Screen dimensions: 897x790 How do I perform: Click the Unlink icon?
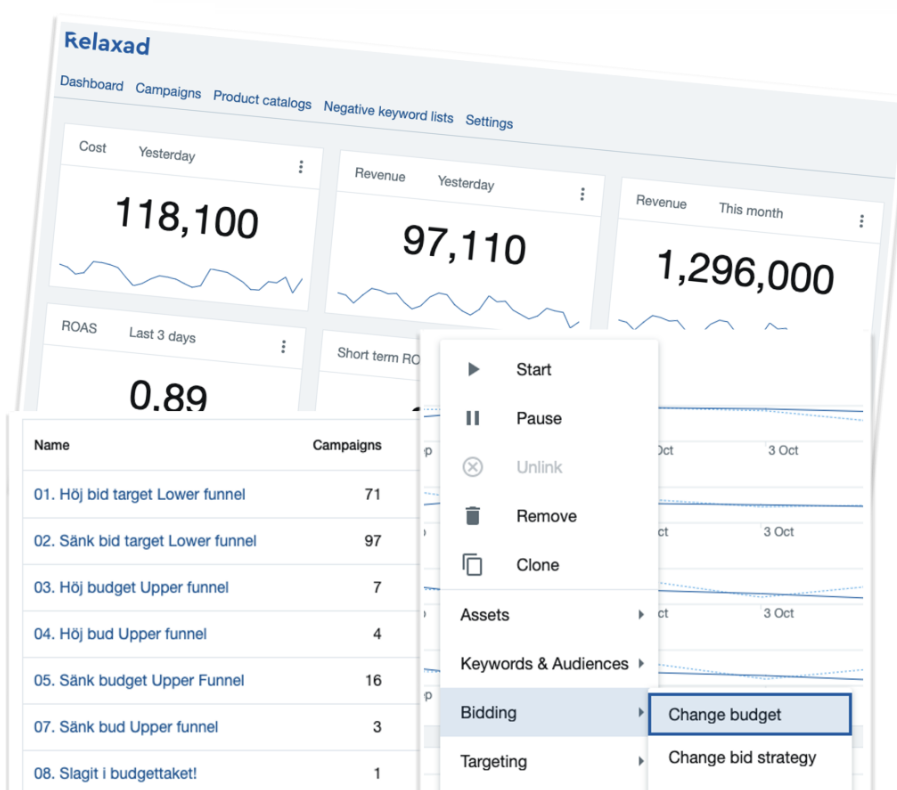click(x=473, y=467)
